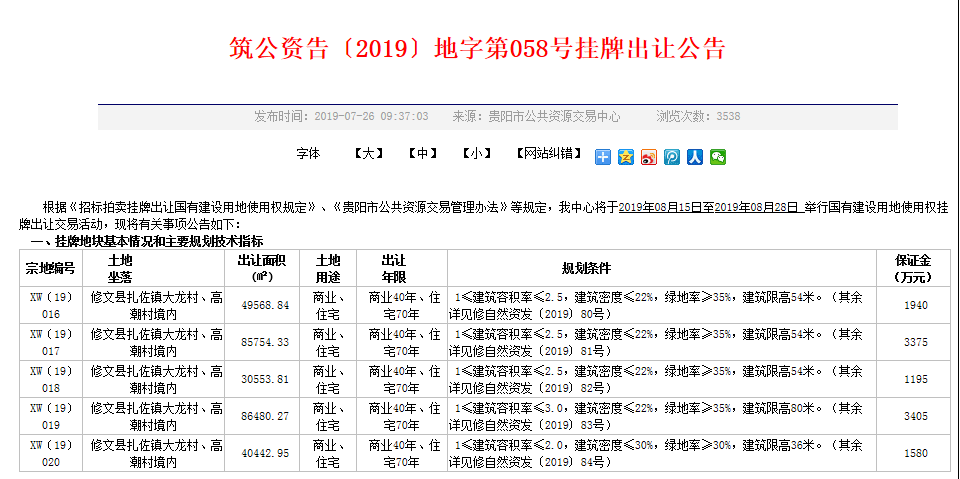The height and width of the screenshot is (479, 960).
Task: Click section heading 一、挂牌地块基本情况和主要规划技术指标
Action: coord(147,242)
